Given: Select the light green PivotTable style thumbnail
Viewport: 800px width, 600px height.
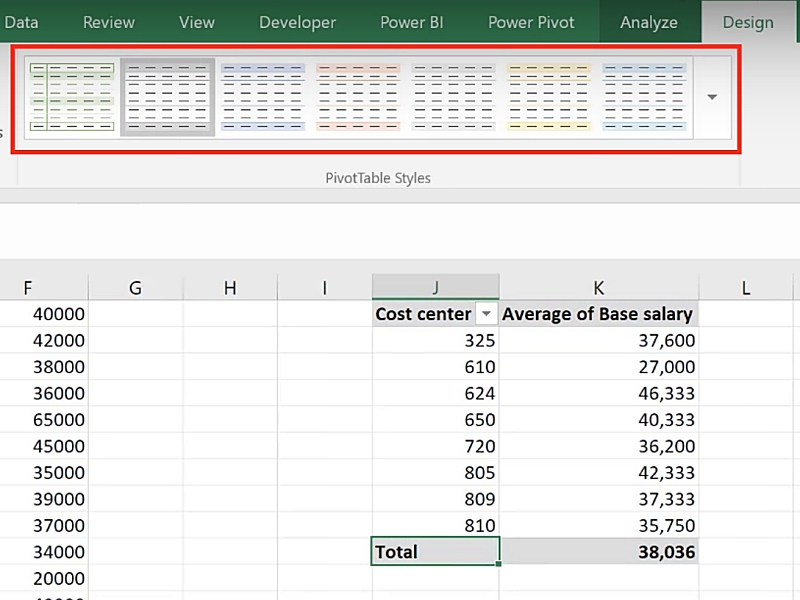Looking at the screenshot, I should [71, 97].
